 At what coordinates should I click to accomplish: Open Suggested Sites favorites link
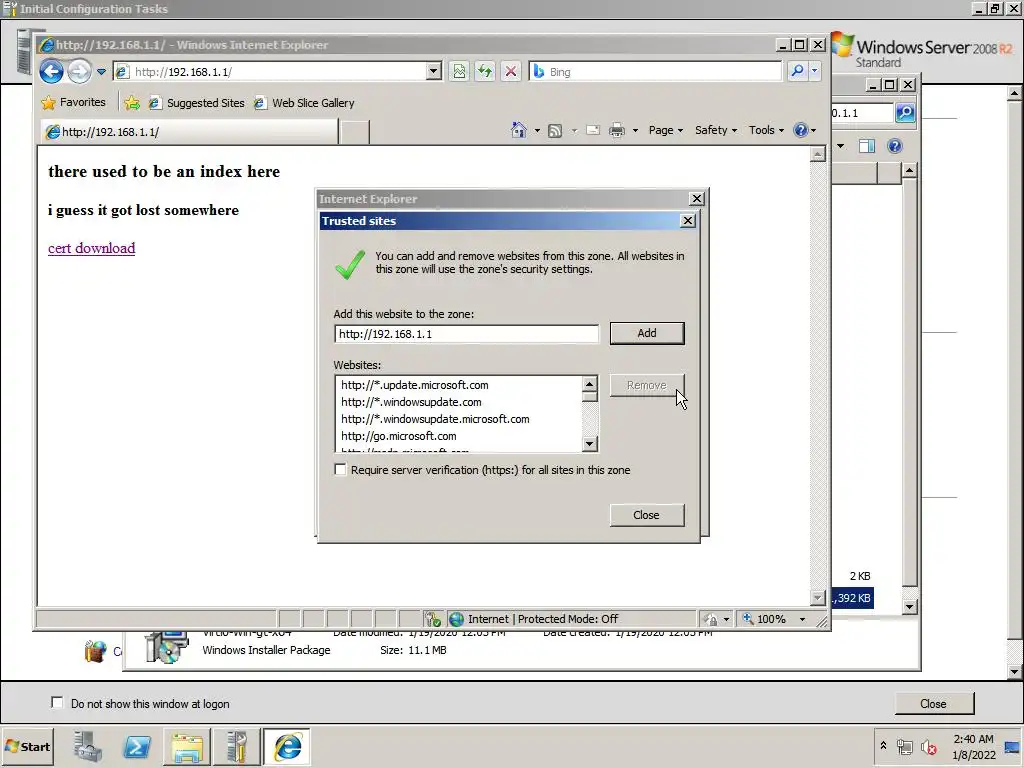(197, 103)
